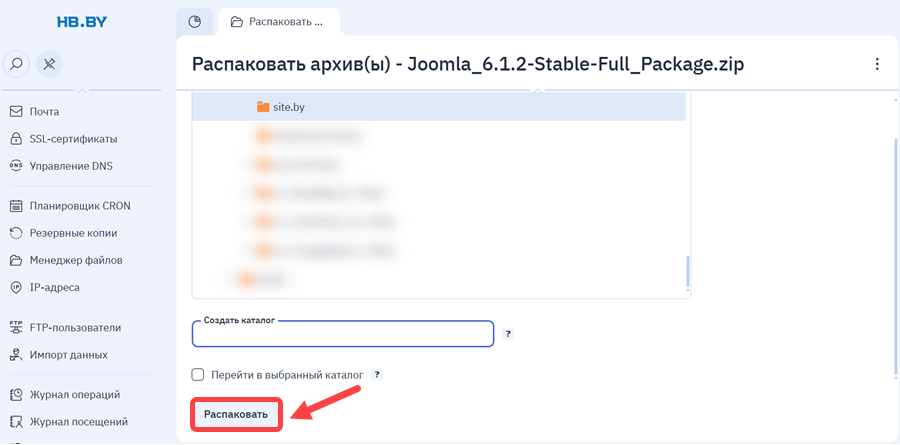Click the search magnifier icon
The image size is (900, 445).
tap(16, 63)
